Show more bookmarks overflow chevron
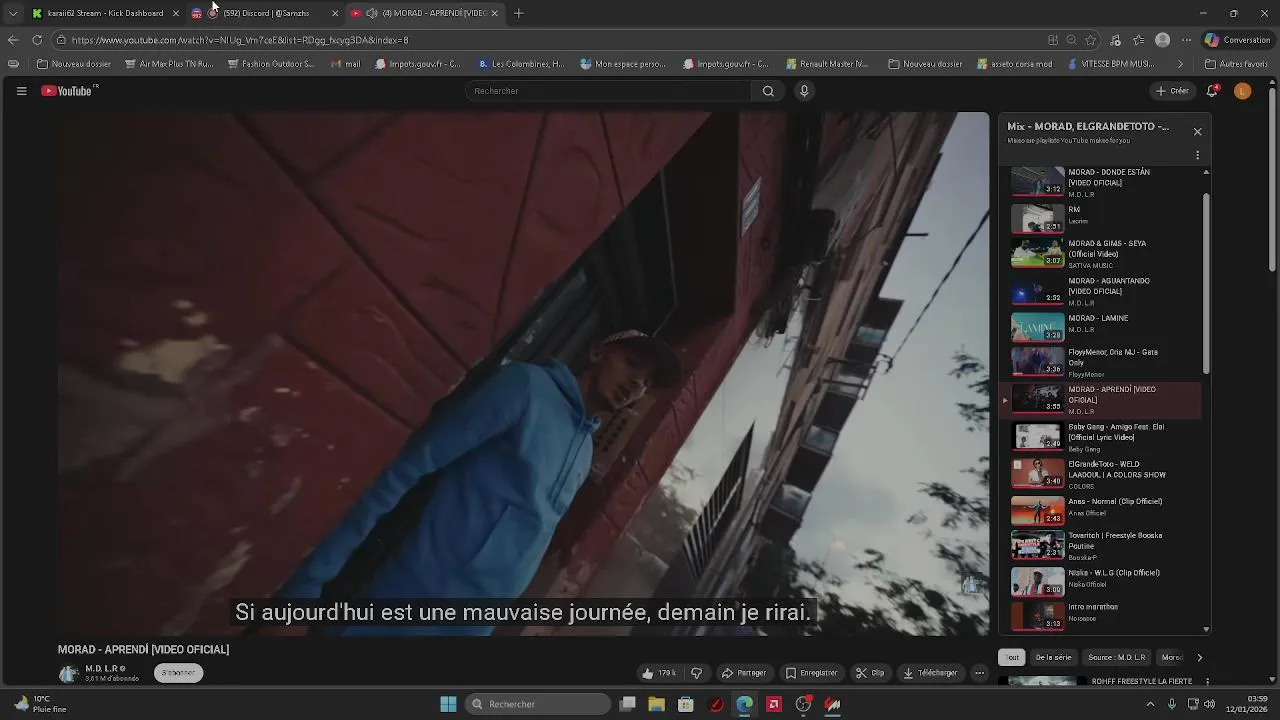 [x=1180, y=64]
